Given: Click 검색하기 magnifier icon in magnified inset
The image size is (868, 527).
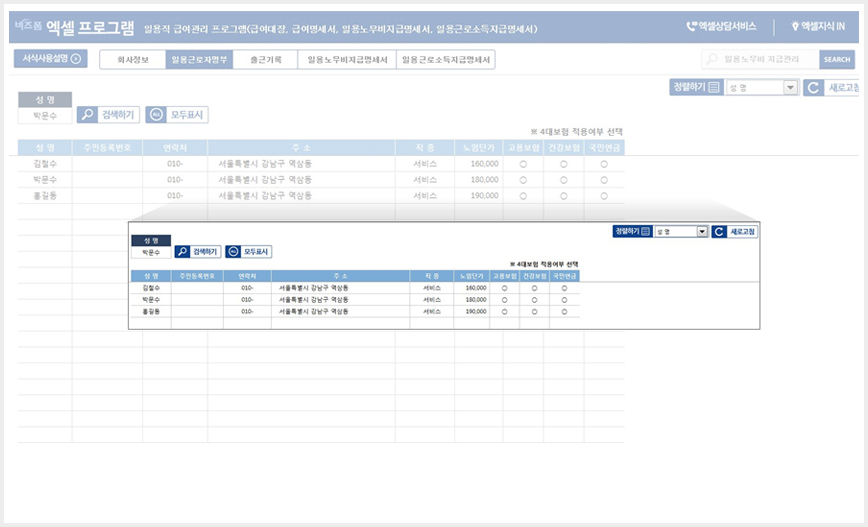Looking at the screenshot, I should (x=182, y=252).
